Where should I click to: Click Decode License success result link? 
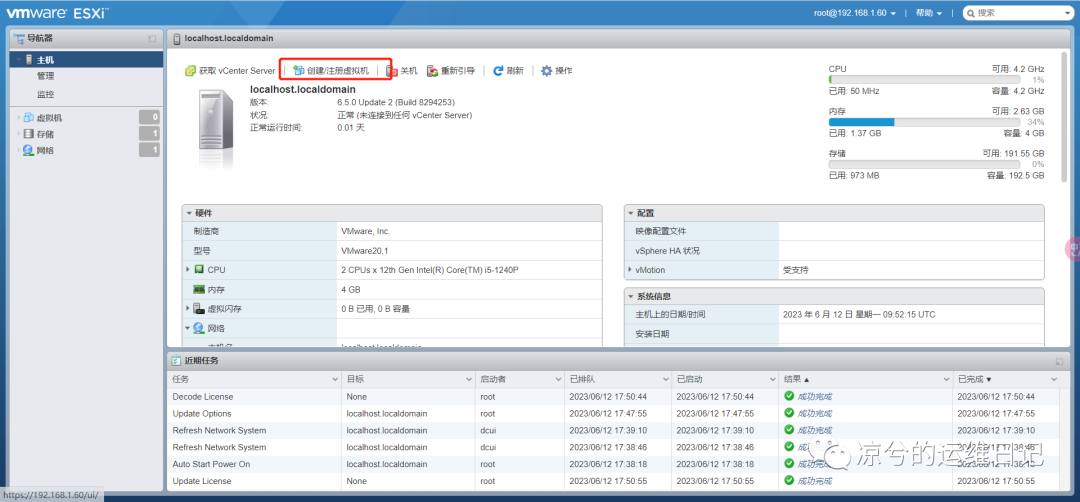pos(814,397)
